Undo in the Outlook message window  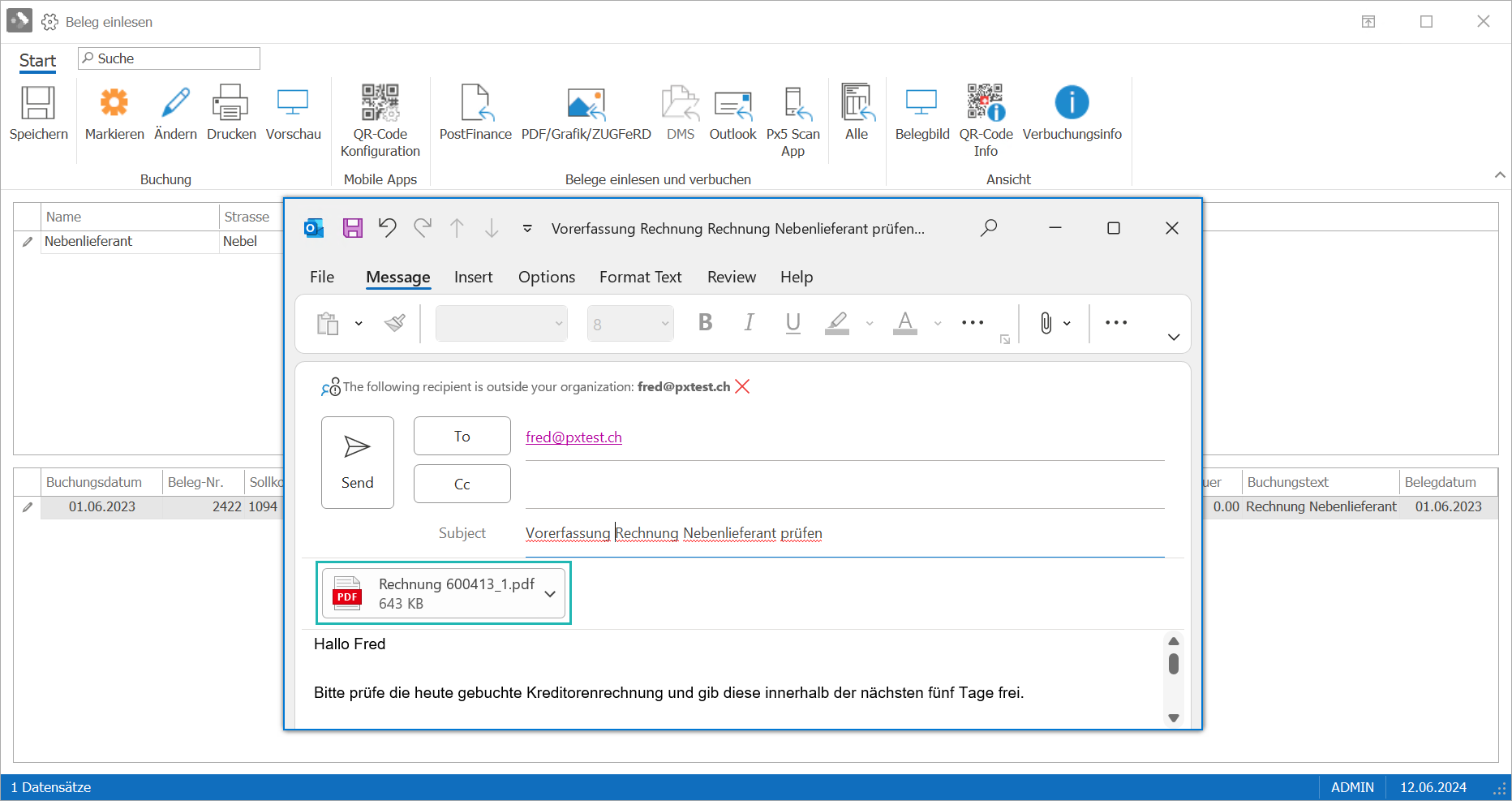coord(388,228)
